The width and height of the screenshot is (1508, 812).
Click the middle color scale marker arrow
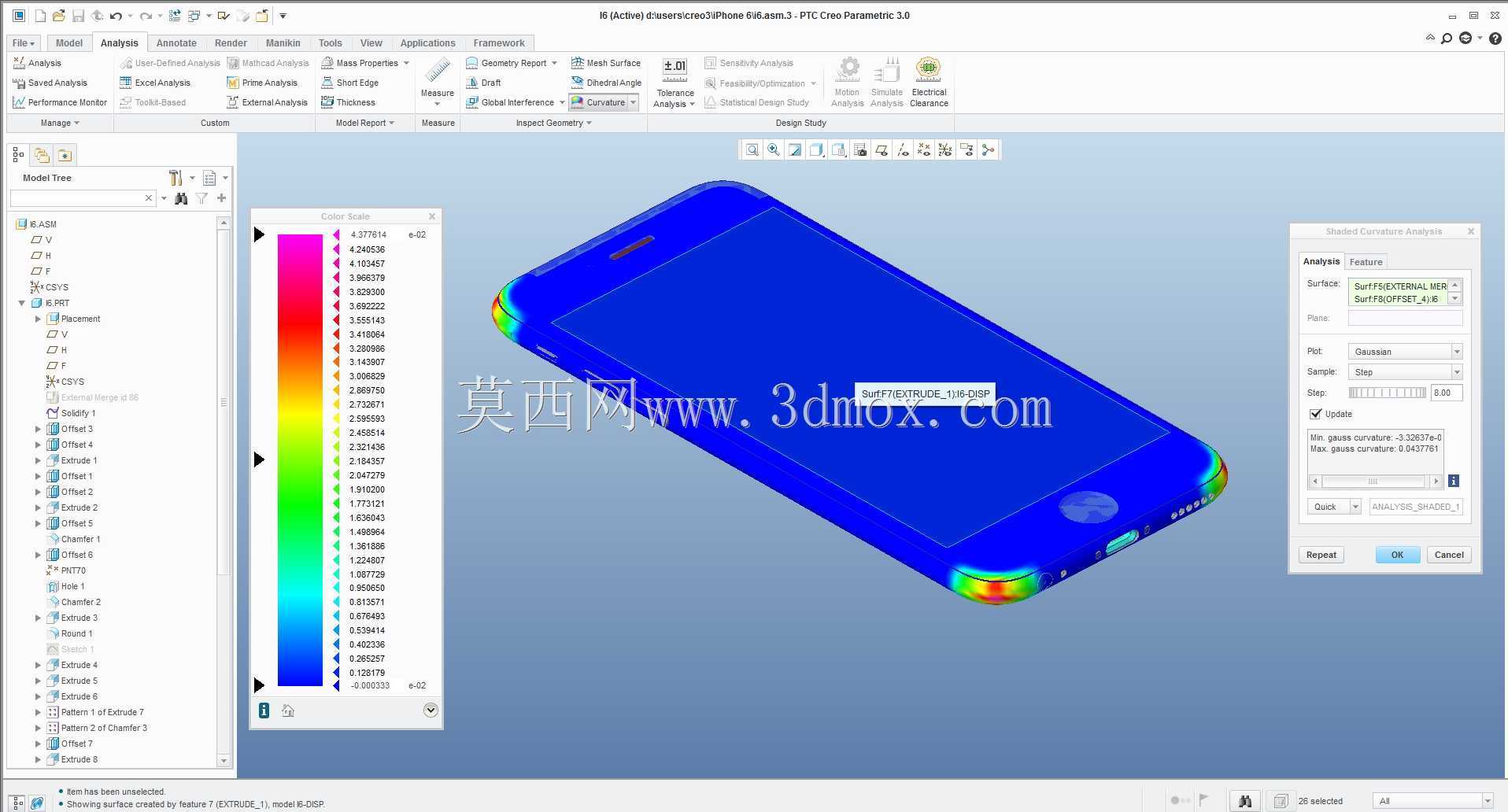[259, 460]
